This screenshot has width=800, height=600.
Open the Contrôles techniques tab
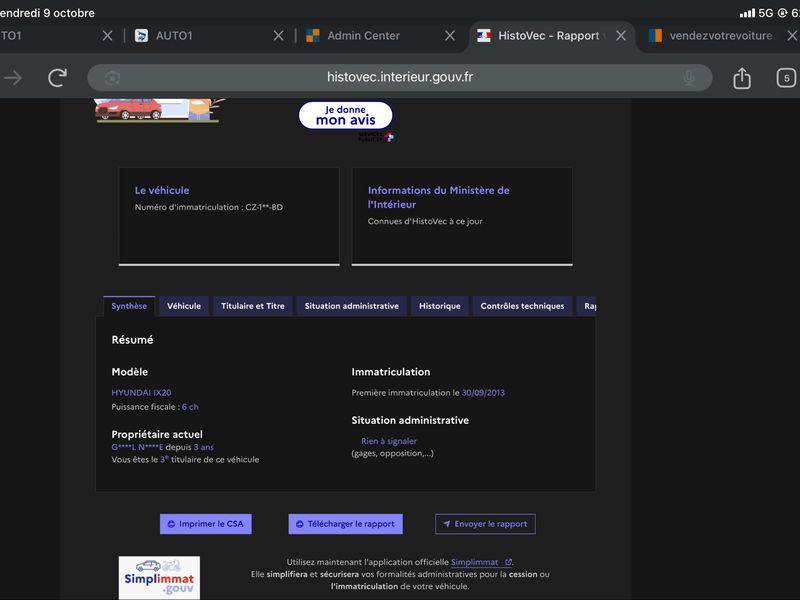pyautogui.click(x=522, y=306)
